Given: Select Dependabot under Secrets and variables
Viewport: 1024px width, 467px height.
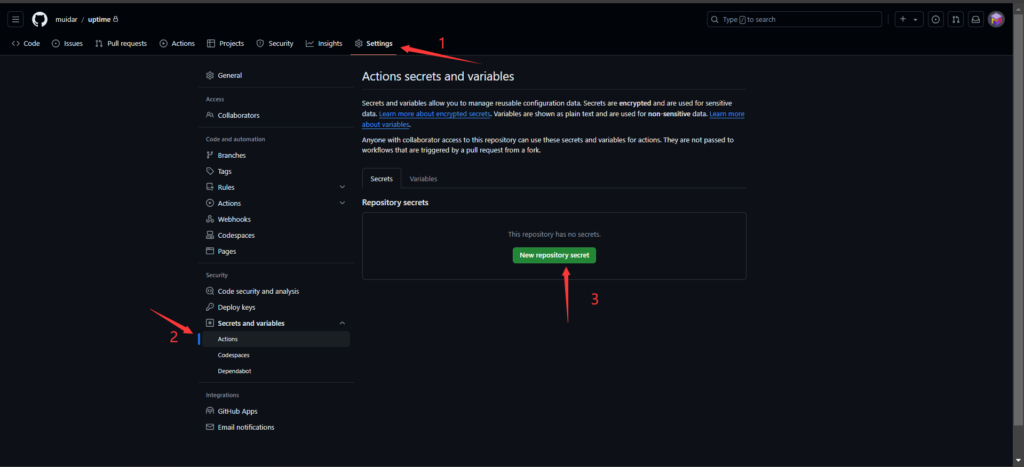Looking at the screenshot, I should point(234,371).
